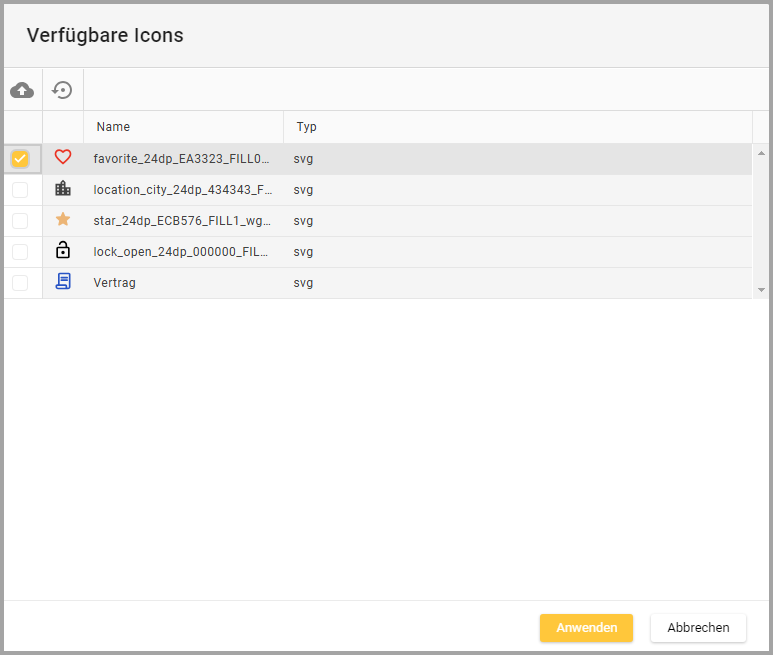Tick the star_24dp row checkbox
Image resolution: width=773 pixels, height=655 pixels.
[20, 221]
